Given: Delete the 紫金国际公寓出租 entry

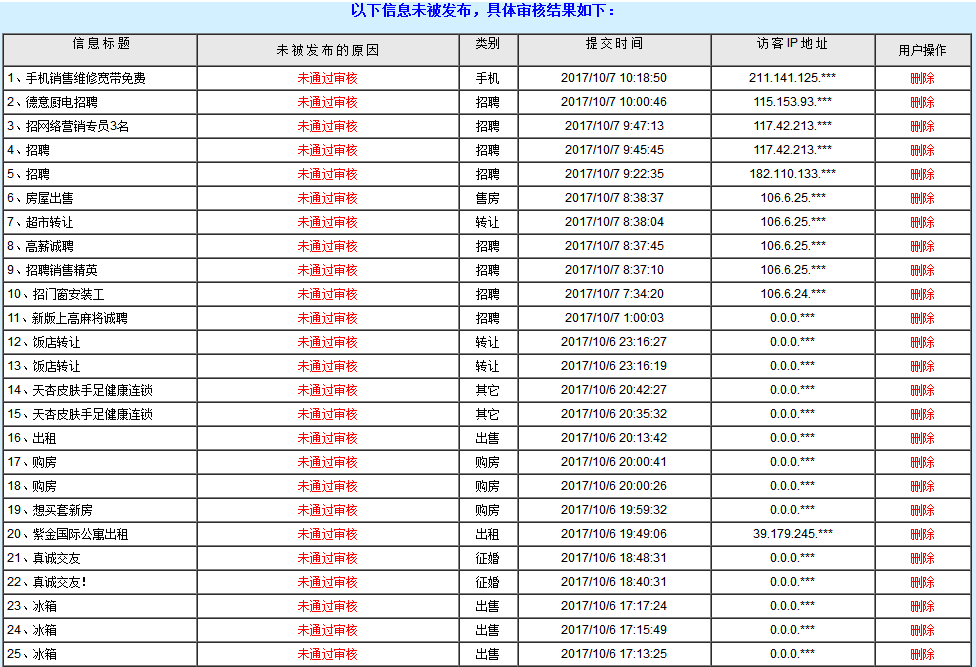Looking at the screenshot, I should [922, 534].
